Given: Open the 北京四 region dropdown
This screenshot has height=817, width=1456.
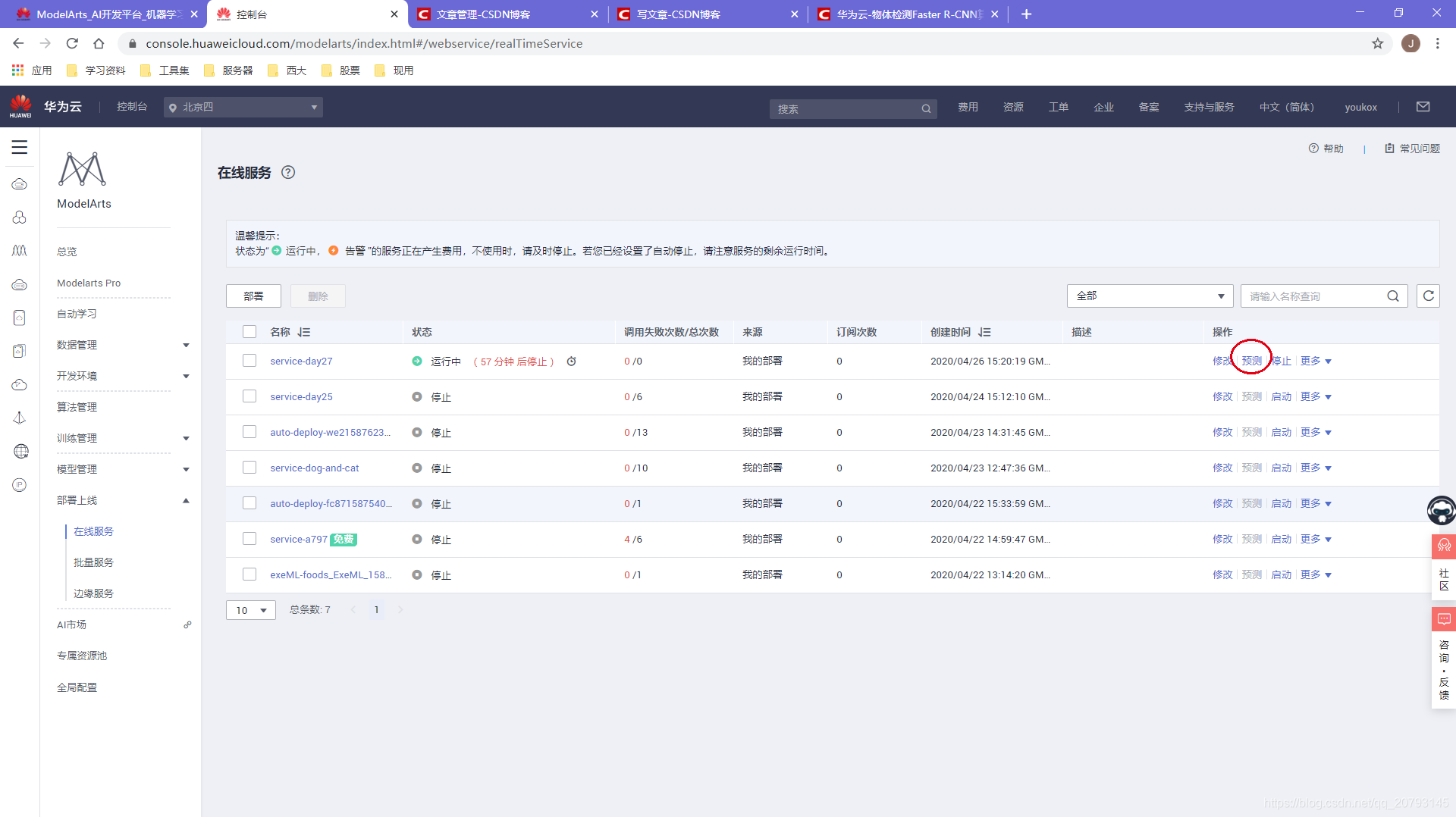Looking at the screenshot, I should click(x=243, y=107).
